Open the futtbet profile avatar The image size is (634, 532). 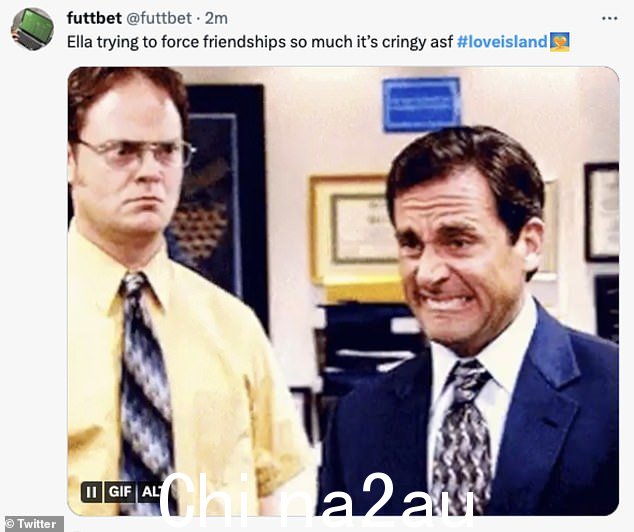(32, 29)
